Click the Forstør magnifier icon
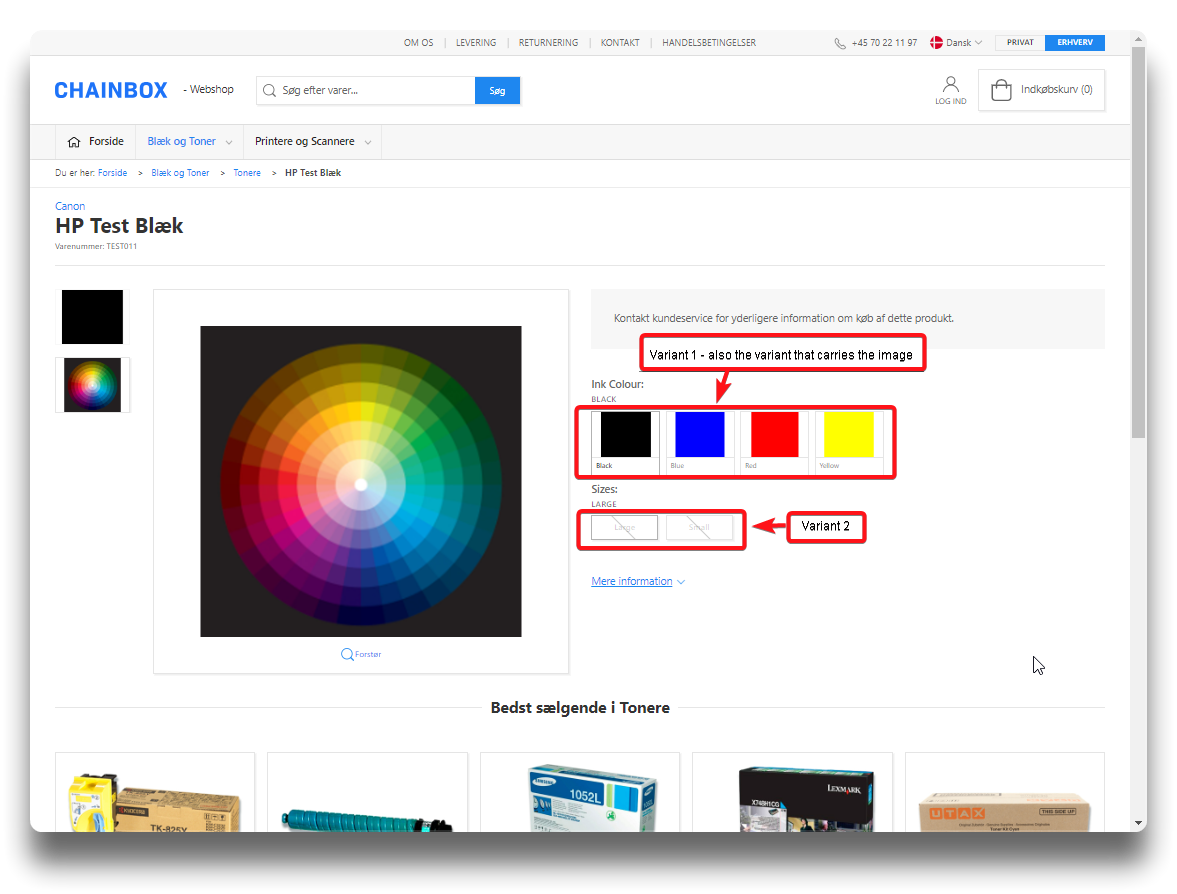The image size is (1177, 894). point(347,654)
